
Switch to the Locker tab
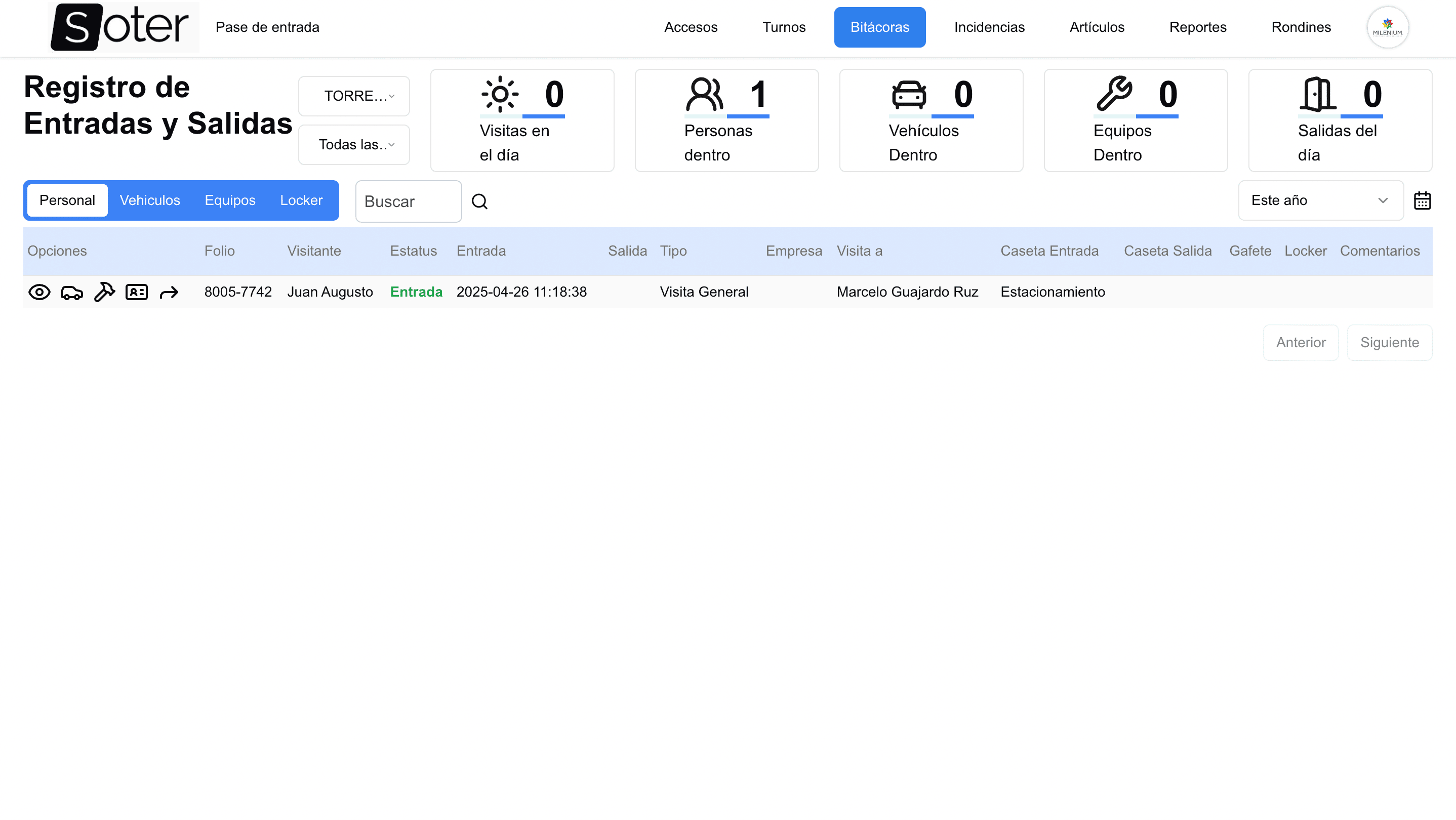(301, 200)
